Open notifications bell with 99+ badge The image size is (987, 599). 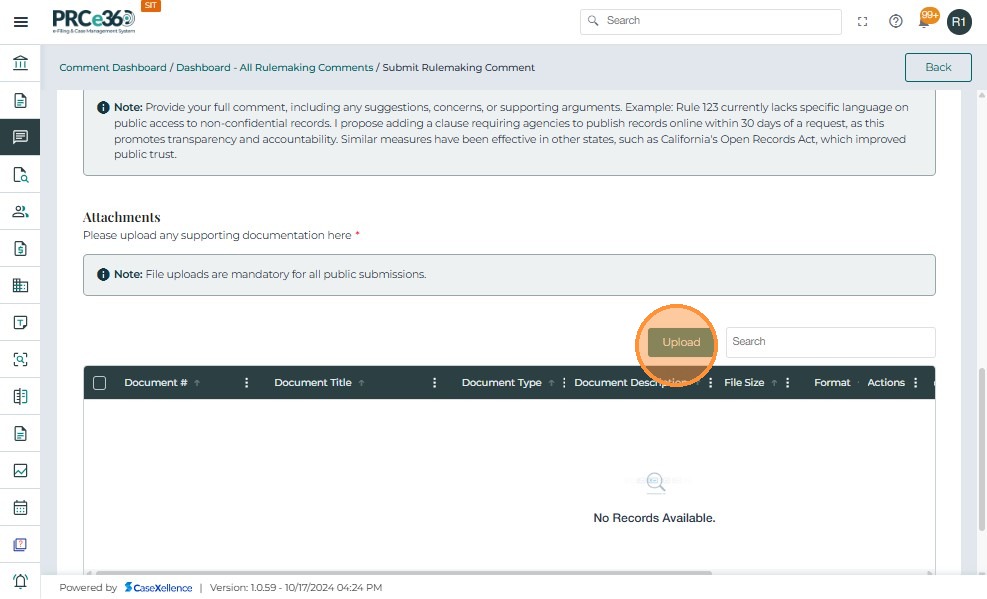[x=926, y=20]
